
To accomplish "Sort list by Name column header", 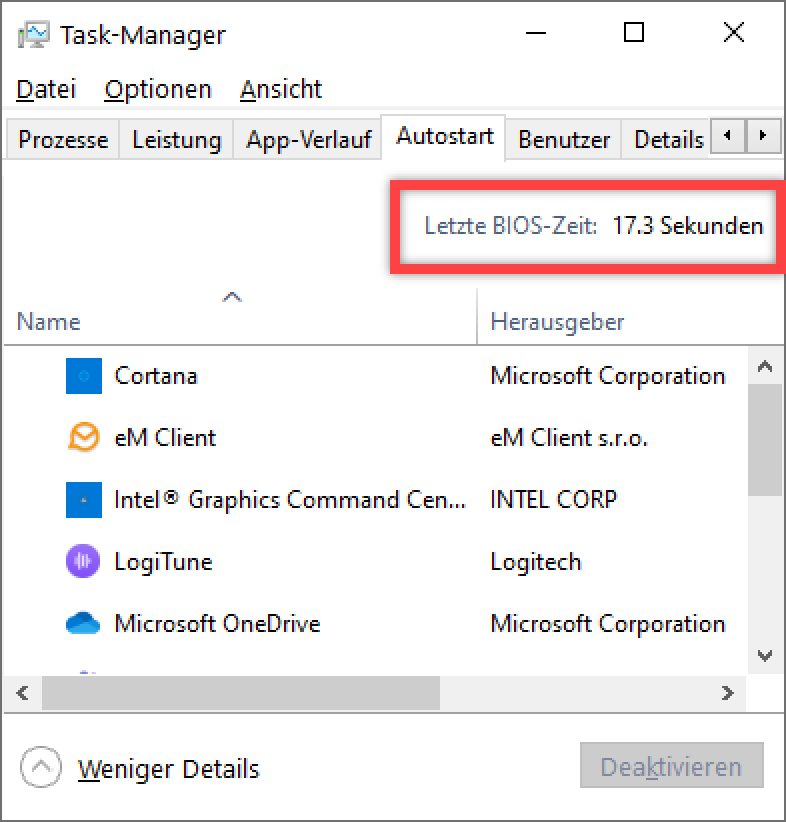I will click(48, 322).
